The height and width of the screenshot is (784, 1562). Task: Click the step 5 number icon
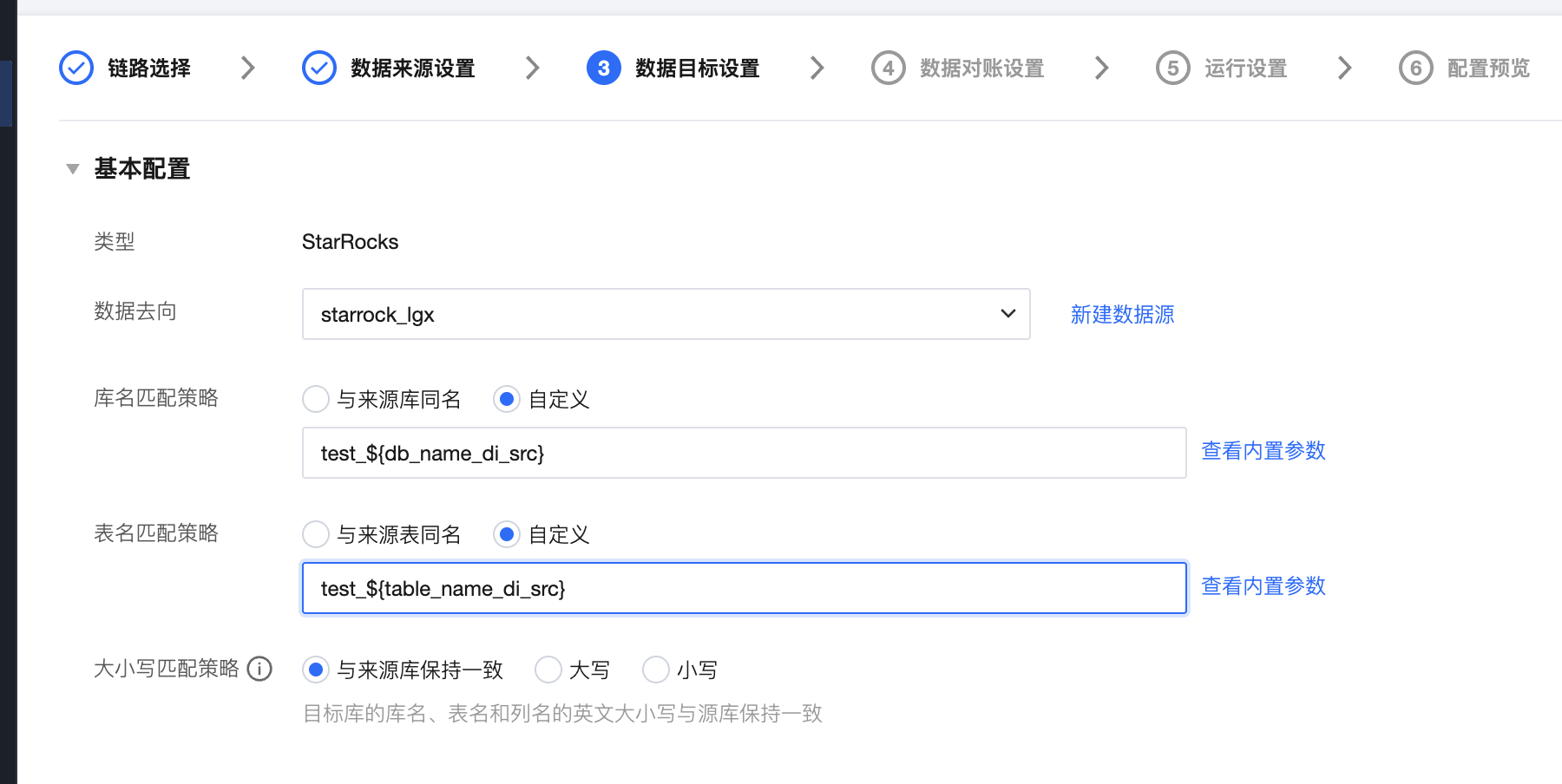pyautogui.click(x=1172, y=68)
